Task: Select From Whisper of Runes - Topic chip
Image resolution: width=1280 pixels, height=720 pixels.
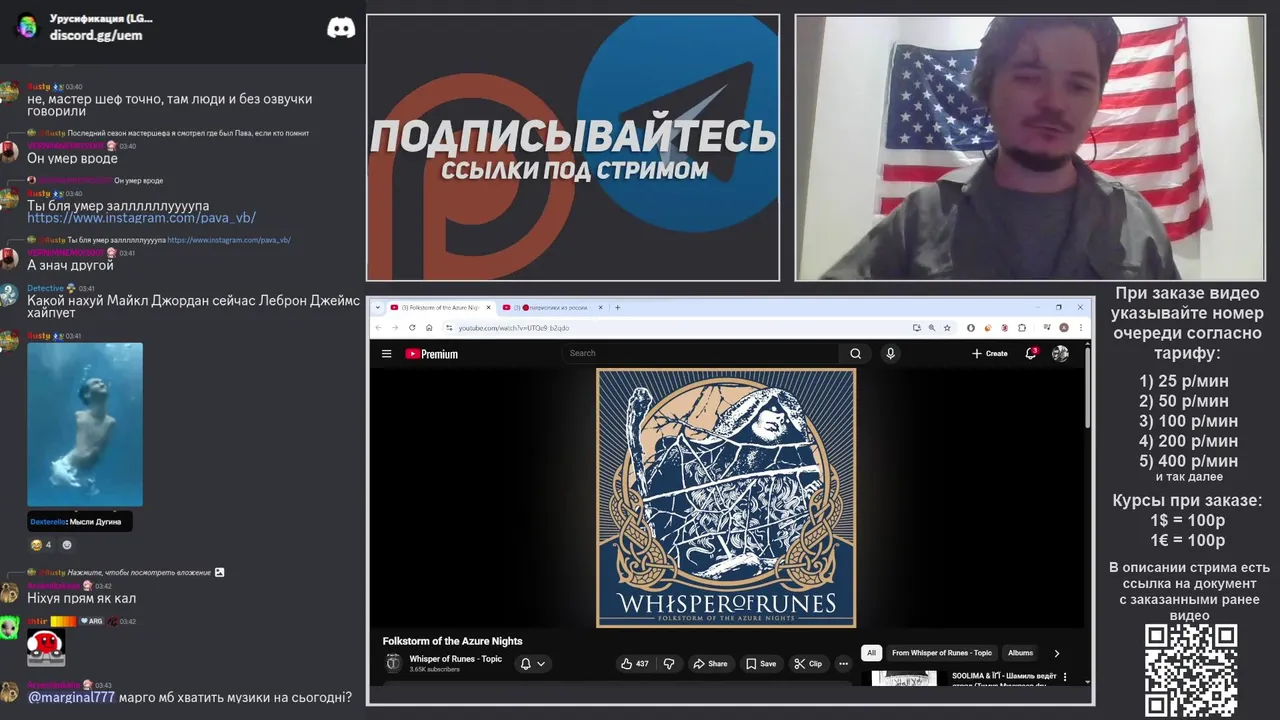Action: 942,653
